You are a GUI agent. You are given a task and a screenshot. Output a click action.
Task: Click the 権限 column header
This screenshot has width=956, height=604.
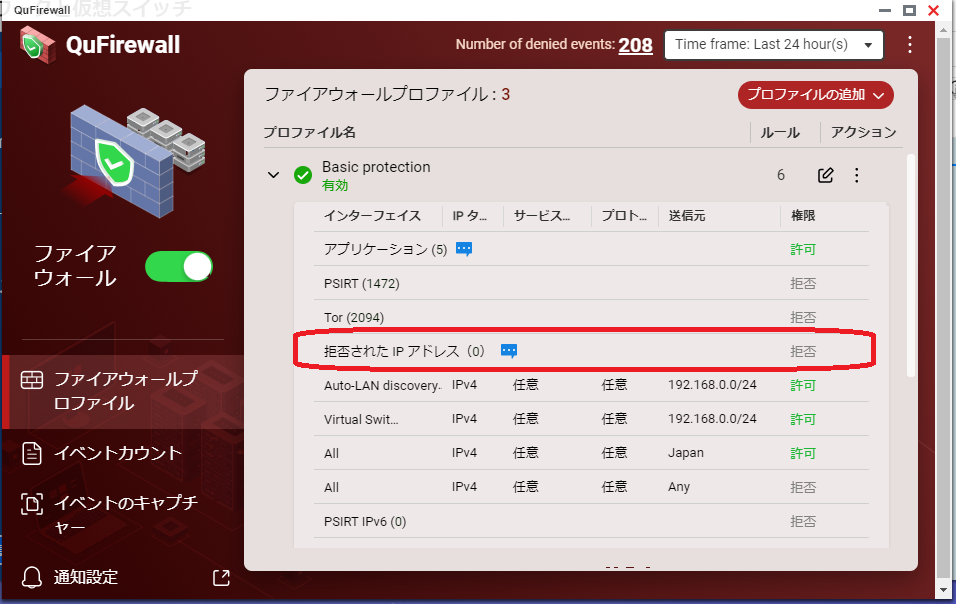[x=803, y=216]
